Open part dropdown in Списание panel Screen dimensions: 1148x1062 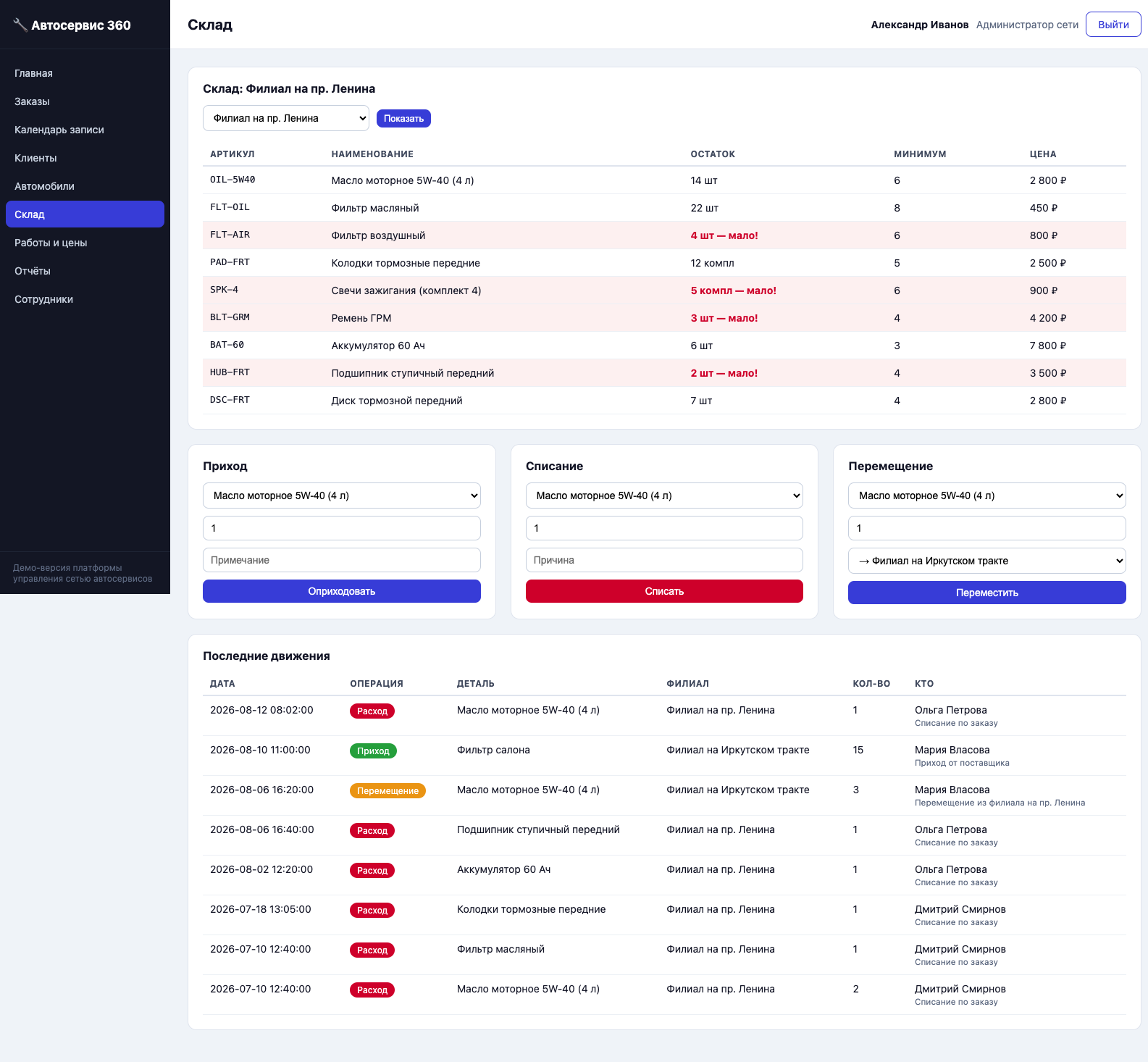pos(664,496)
